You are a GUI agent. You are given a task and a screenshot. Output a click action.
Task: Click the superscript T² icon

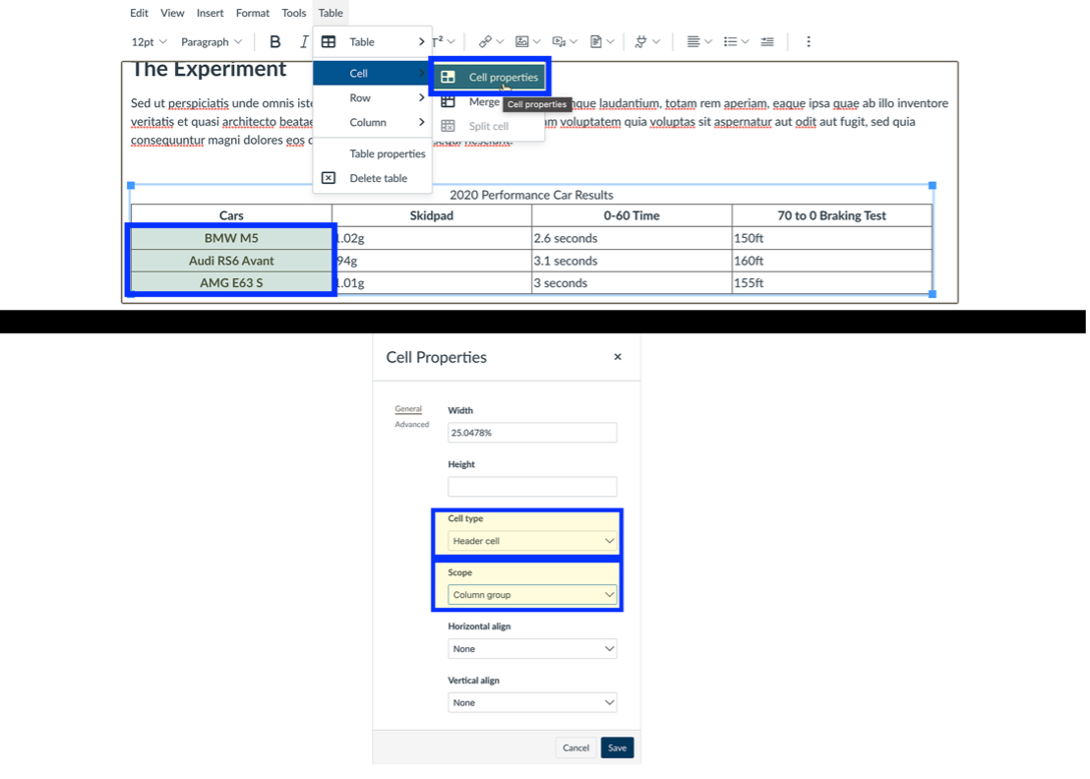pyautogui.click(x=437, y=42)
